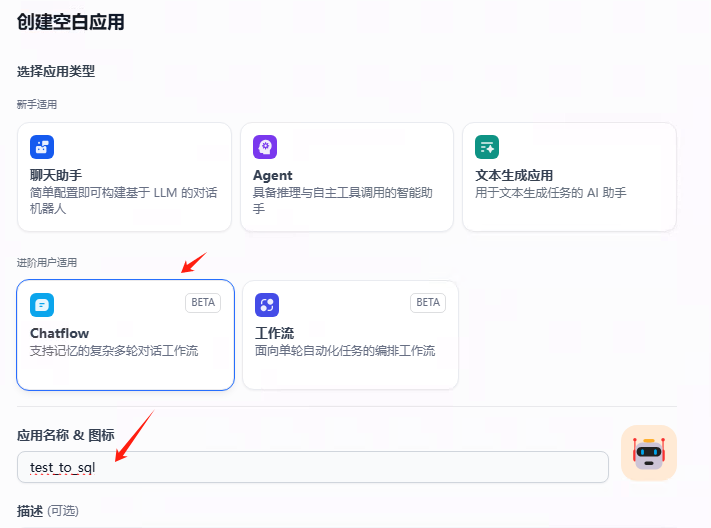Viewport: 711px width, 528px height.
Task: Click the 描述 (可选) label
Action: [x=48, y=511]
